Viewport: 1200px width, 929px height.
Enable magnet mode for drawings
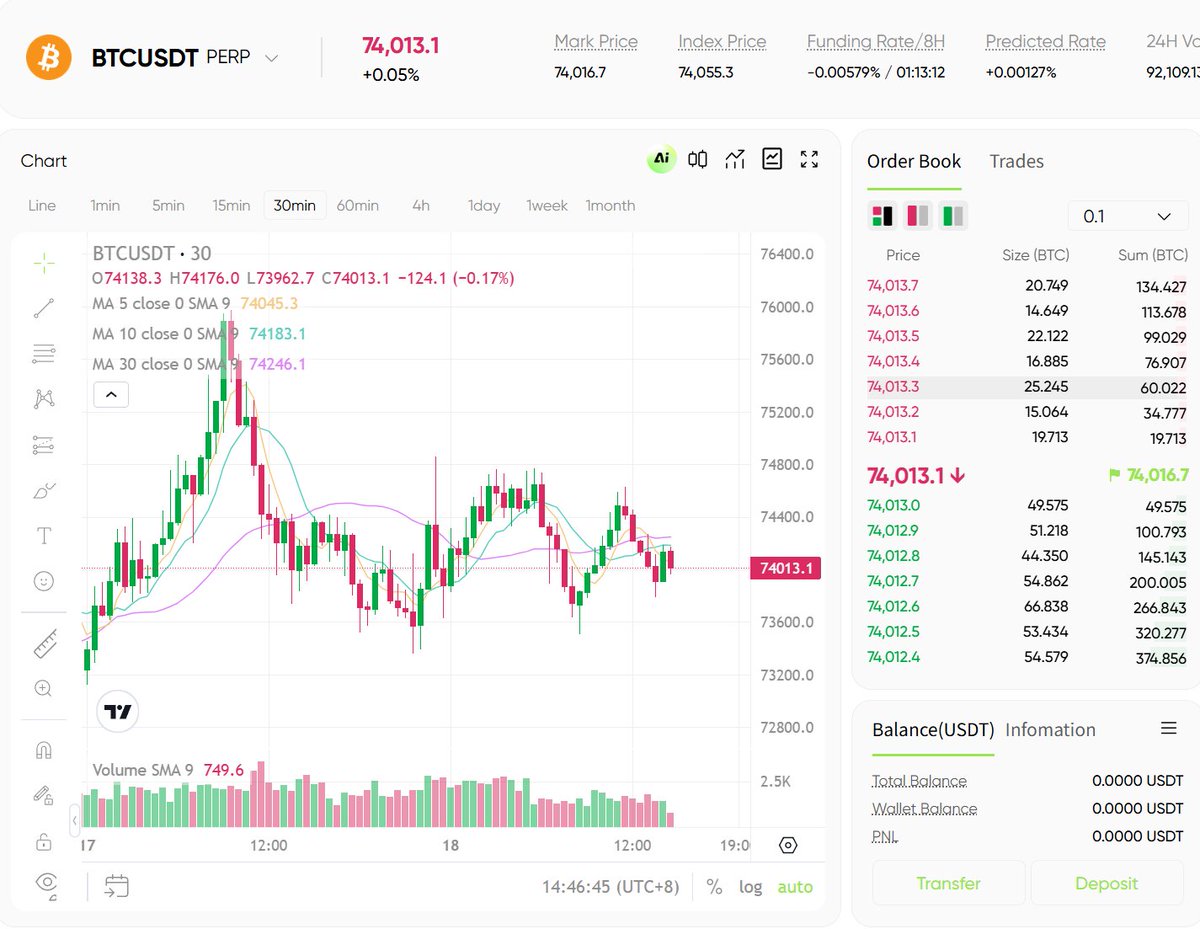(42, 749)
